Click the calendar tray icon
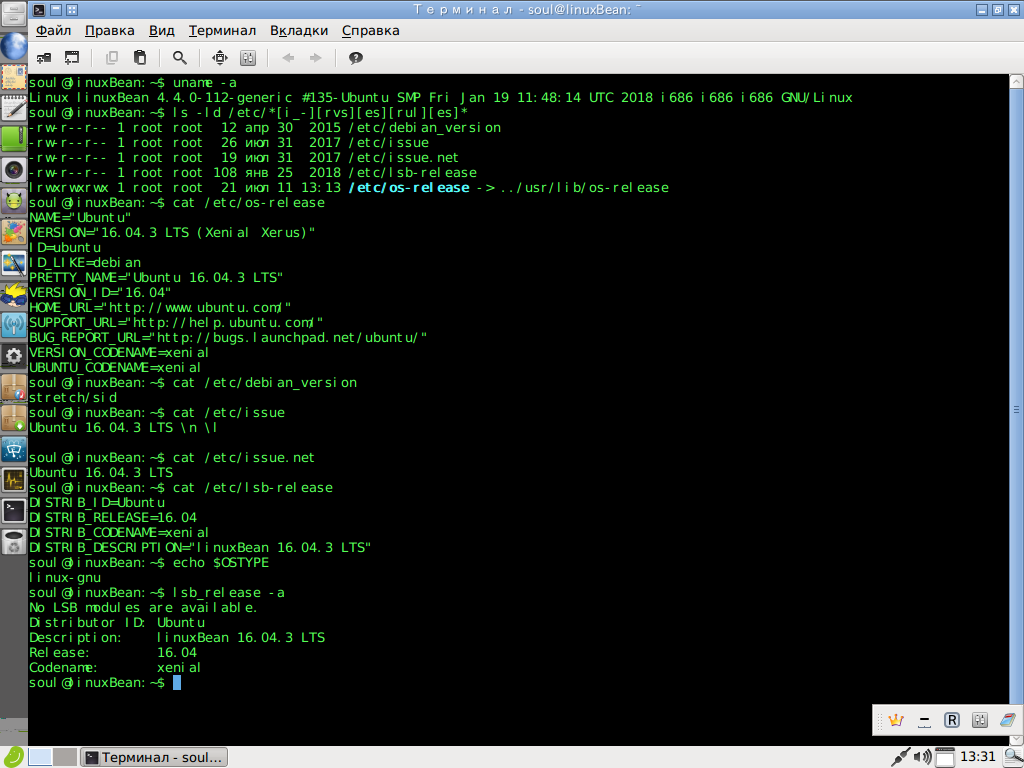Screen dimensions: 1024x768 tap(944, 757)
